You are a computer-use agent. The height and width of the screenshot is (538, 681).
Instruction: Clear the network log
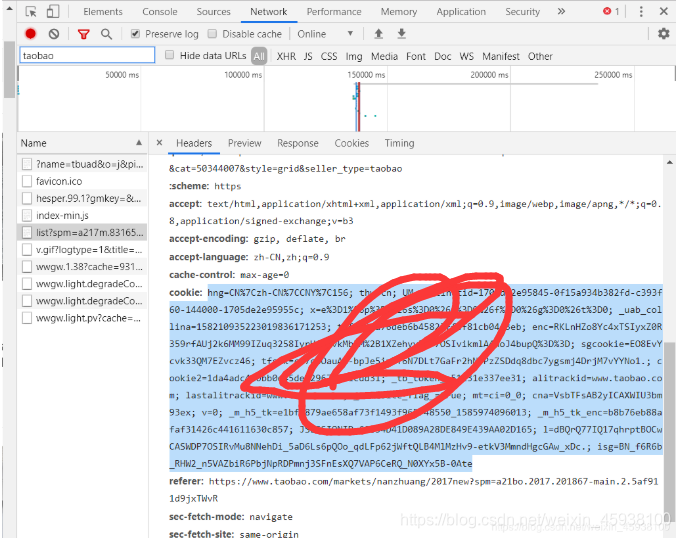click(x=54, y=34)
